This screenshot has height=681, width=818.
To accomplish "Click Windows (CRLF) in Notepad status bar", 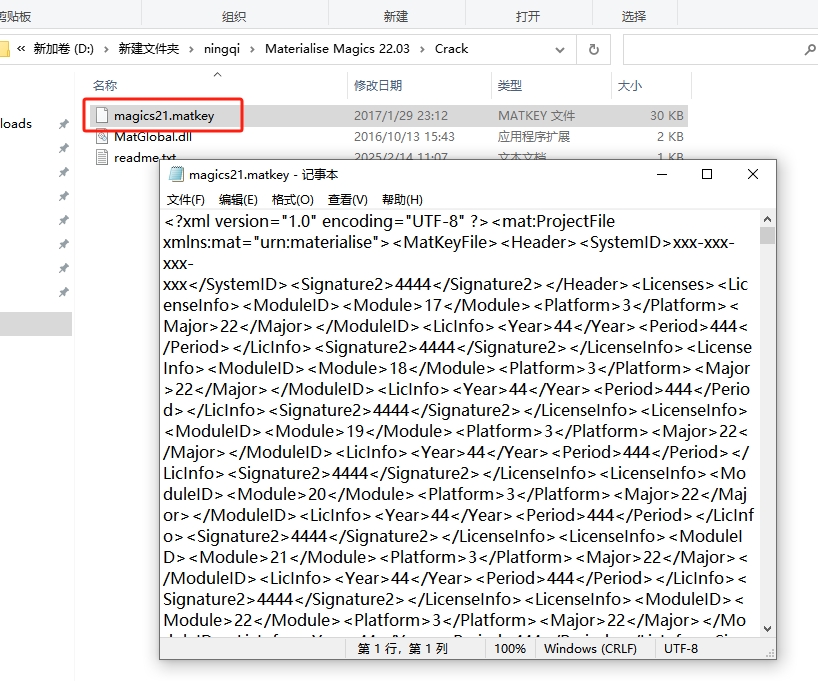I will [590, 649].
